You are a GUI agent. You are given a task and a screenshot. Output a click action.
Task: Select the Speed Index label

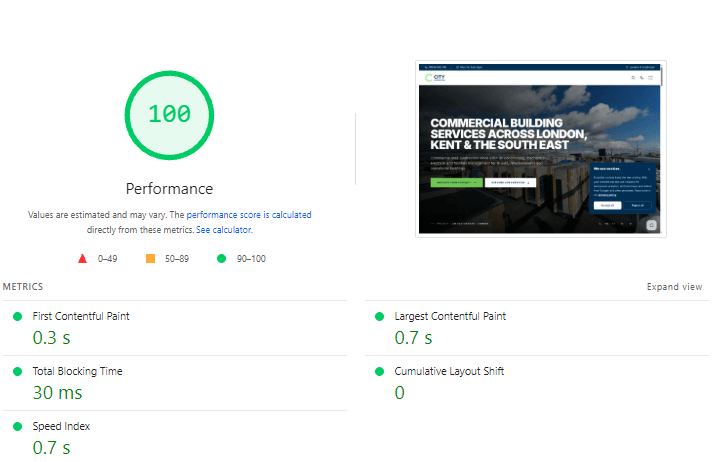[x=61, y=427]
